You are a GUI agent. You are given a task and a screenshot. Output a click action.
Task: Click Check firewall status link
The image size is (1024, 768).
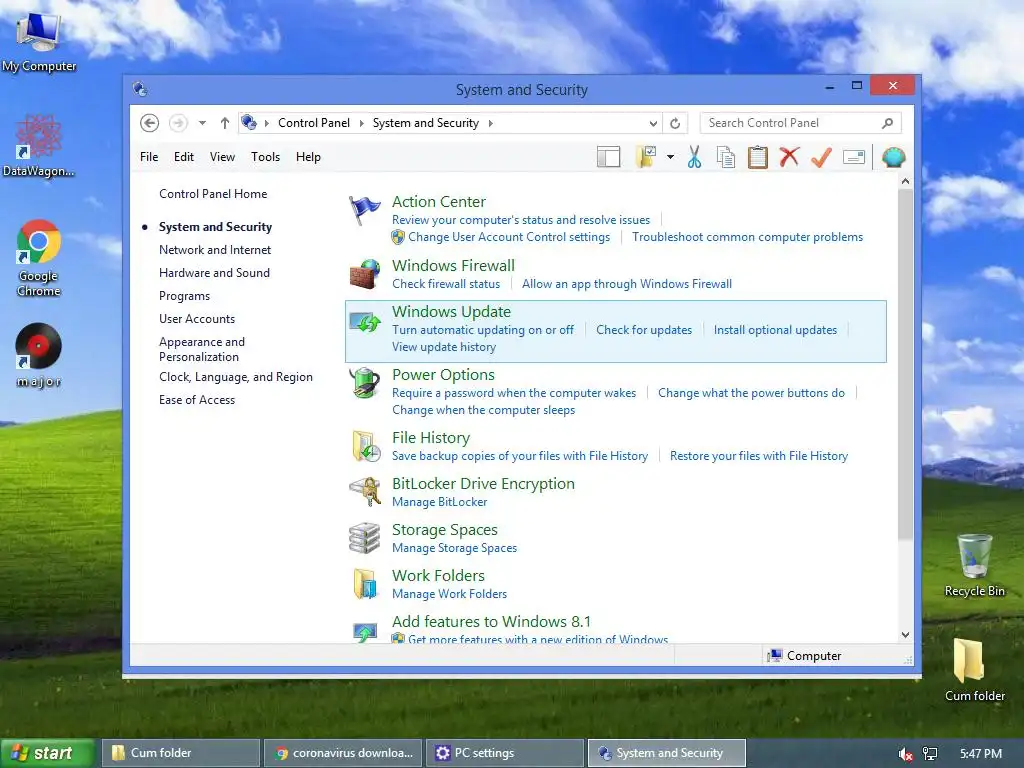pyautogui.click(x=446, y=284)
